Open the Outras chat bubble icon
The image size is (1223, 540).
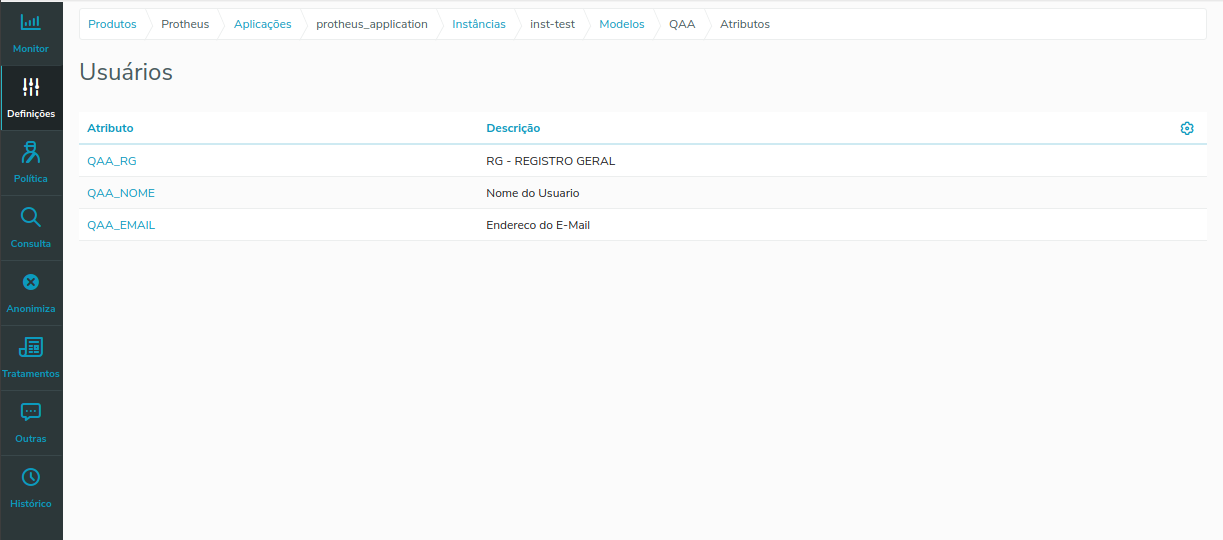31,412
